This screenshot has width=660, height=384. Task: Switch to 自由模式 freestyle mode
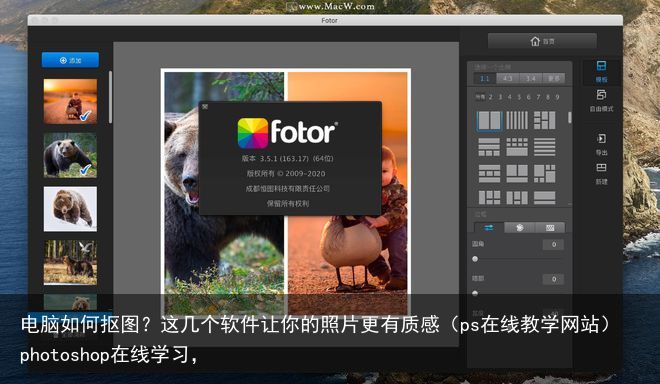[601, 100]
